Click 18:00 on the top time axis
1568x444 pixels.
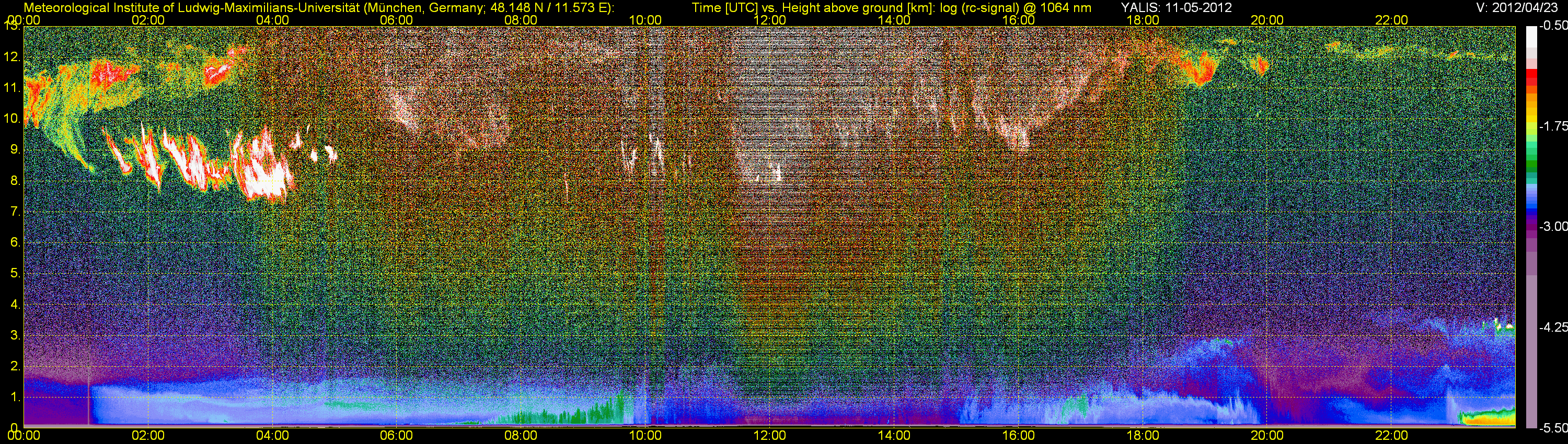pos(1143,20)
